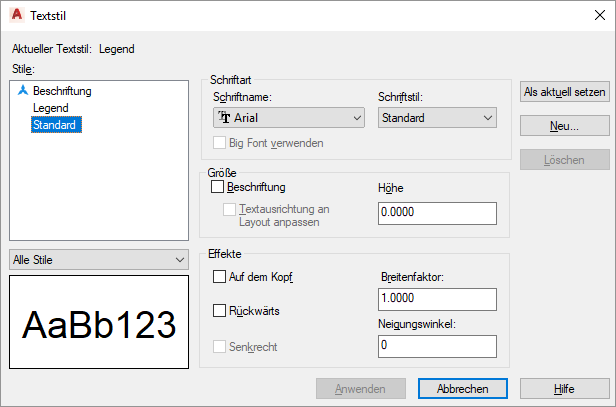Close the Textstil dialog

pos(600,15)
